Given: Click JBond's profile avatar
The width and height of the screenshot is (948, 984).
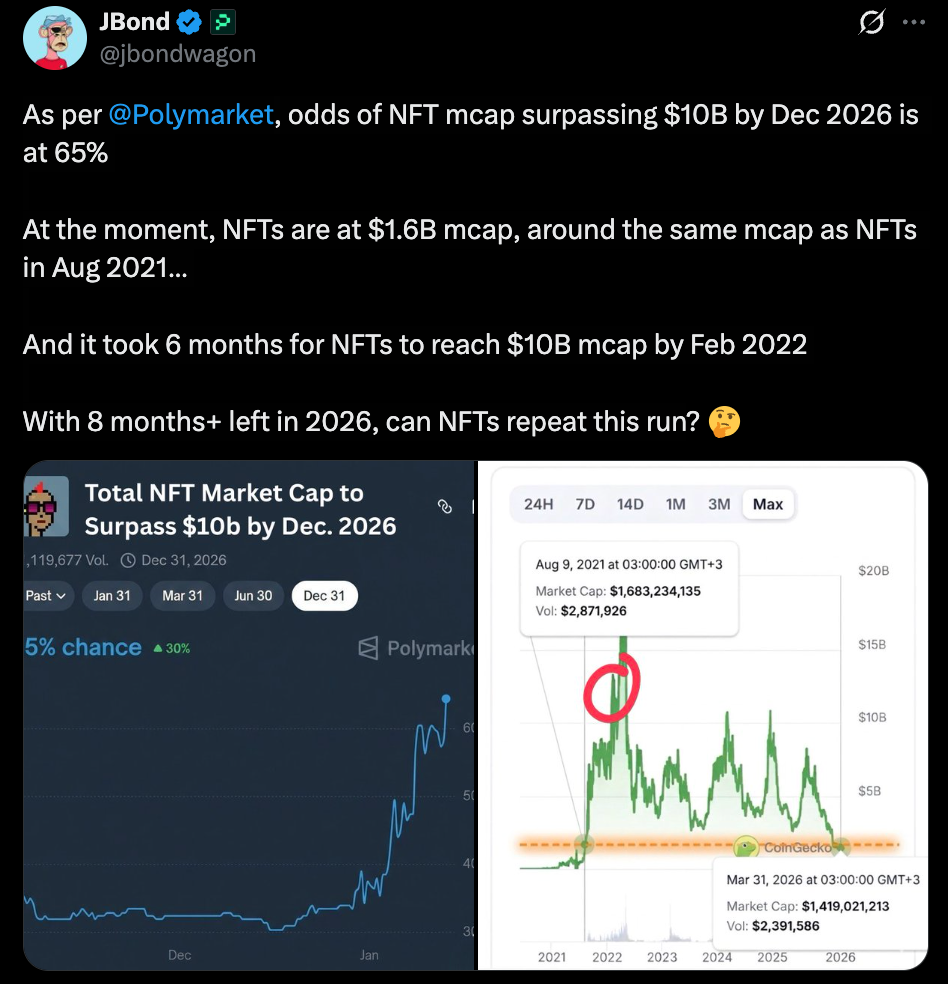Looking at the screenshot, I should tap(55, 37).
